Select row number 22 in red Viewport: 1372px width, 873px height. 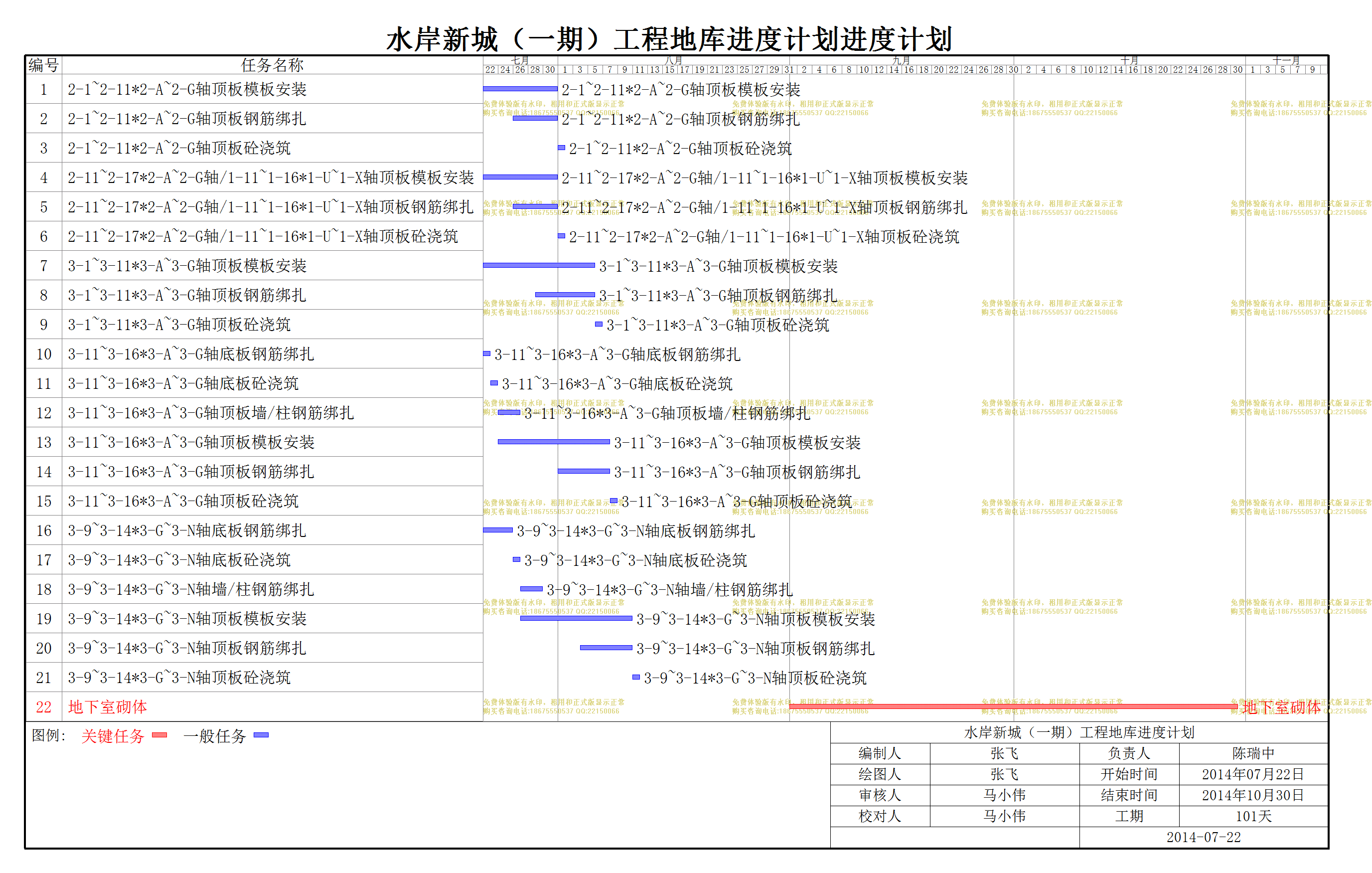coord(44,706)
